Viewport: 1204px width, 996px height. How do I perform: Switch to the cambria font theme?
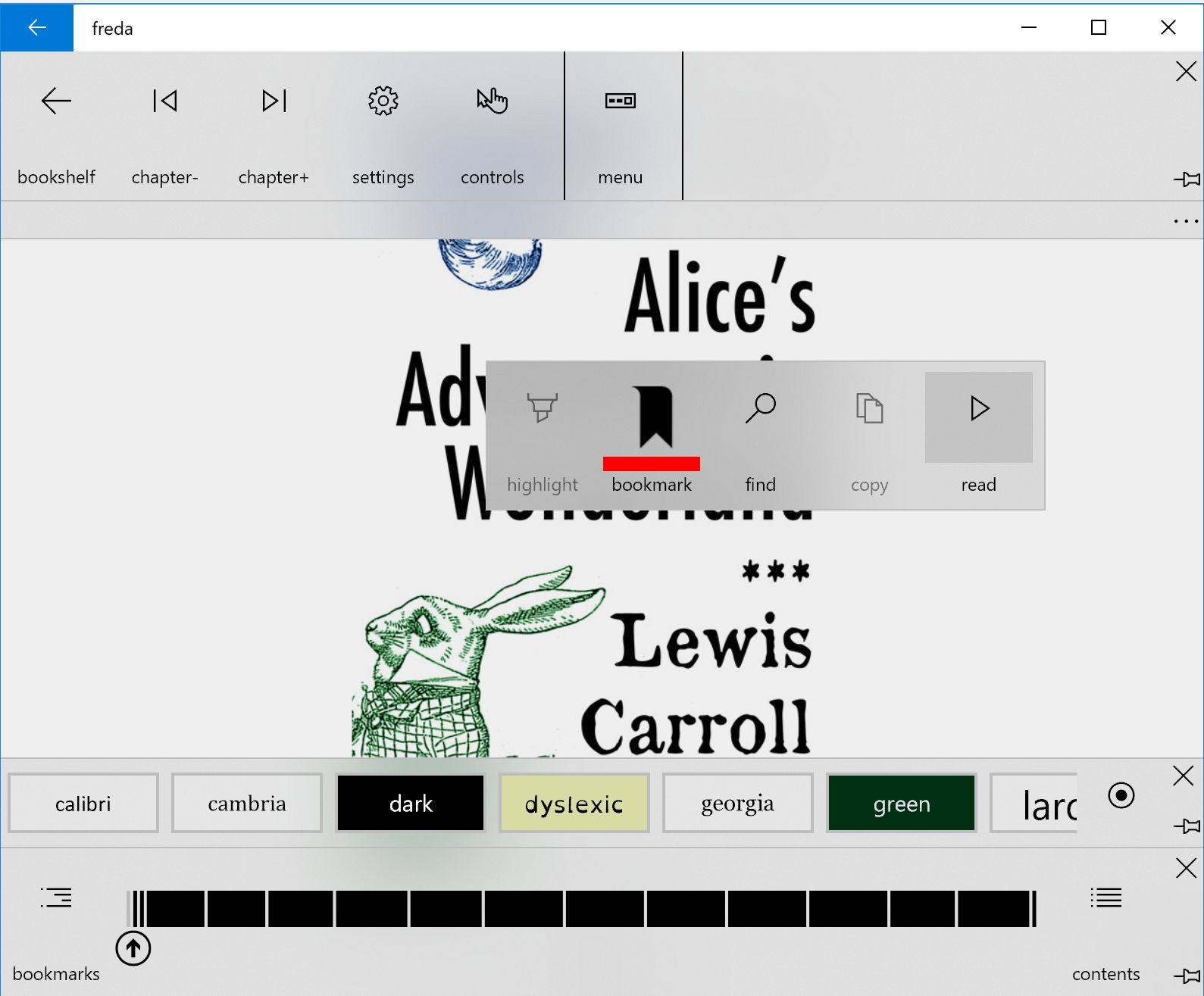pyautogui.click(x=247, y=803)
